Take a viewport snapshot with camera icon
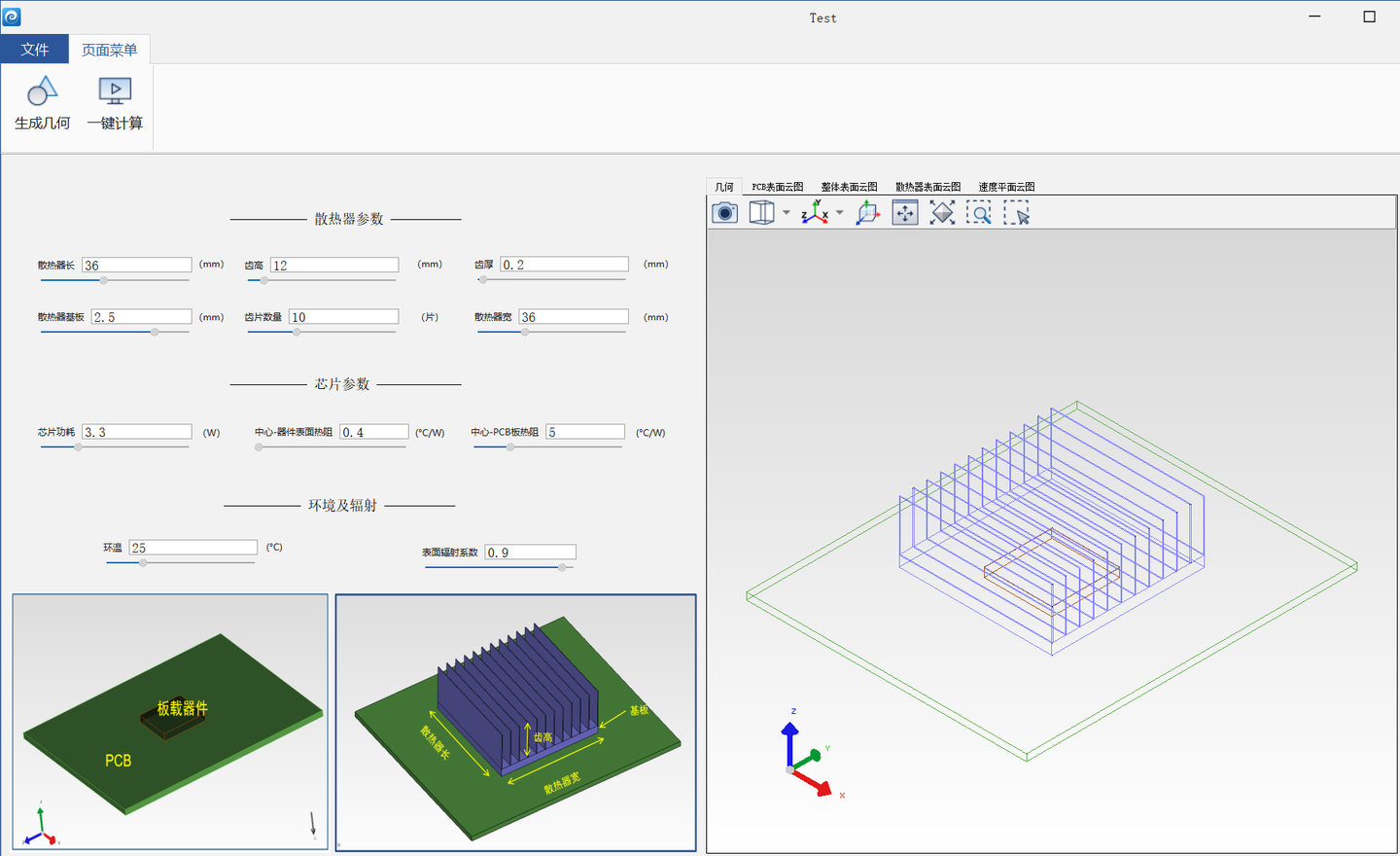Viewport: 1400px width, 856px height. [x=724, y=213]
